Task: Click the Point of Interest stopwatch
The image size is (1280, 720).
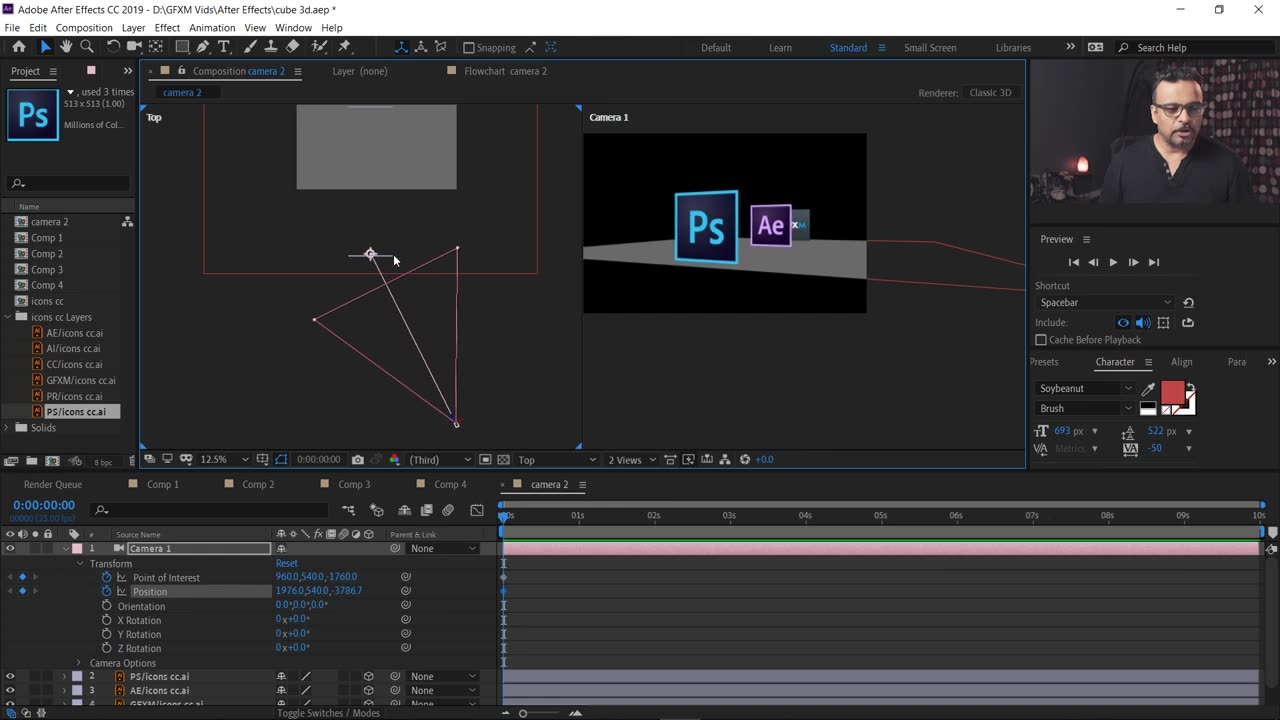Action: (107, 577)
